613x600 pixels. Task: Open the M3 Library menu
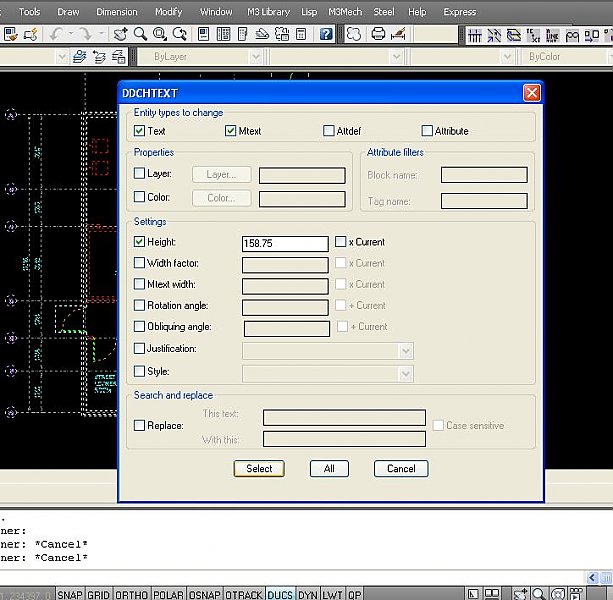(267, 12)
